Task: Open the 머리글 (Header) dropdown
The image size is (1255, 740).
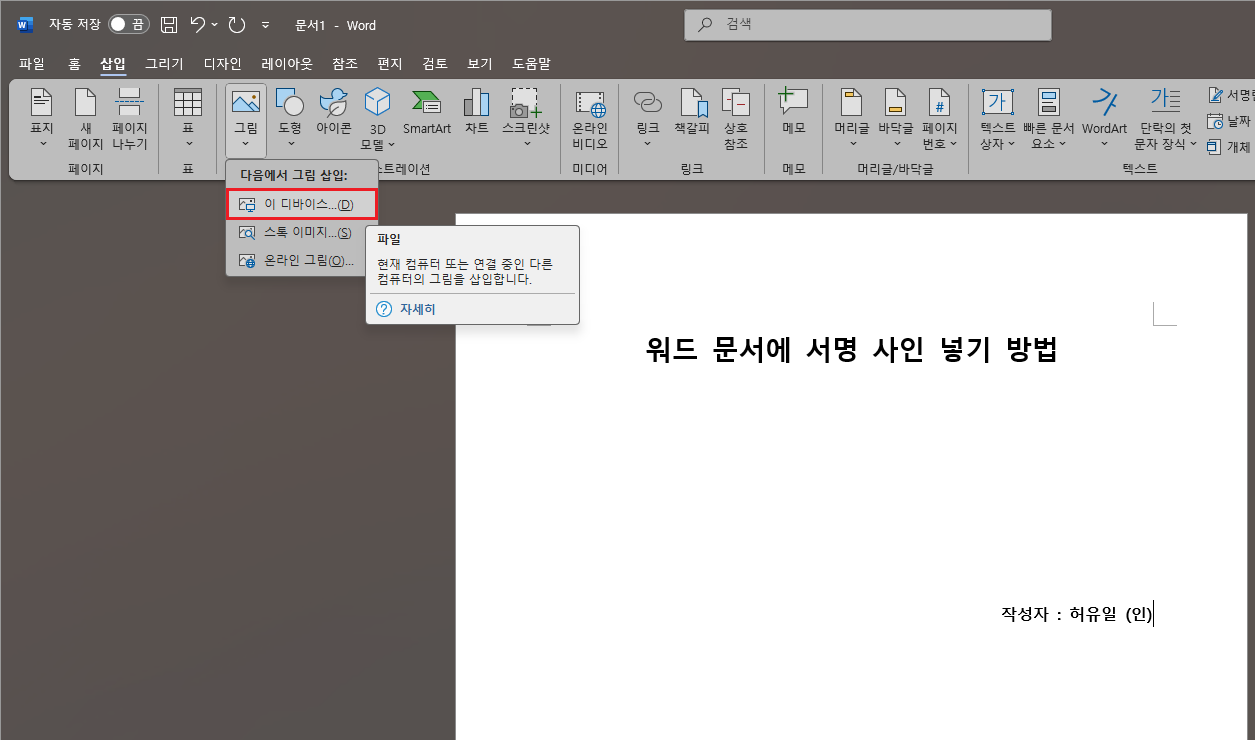Action: (852, 119)
